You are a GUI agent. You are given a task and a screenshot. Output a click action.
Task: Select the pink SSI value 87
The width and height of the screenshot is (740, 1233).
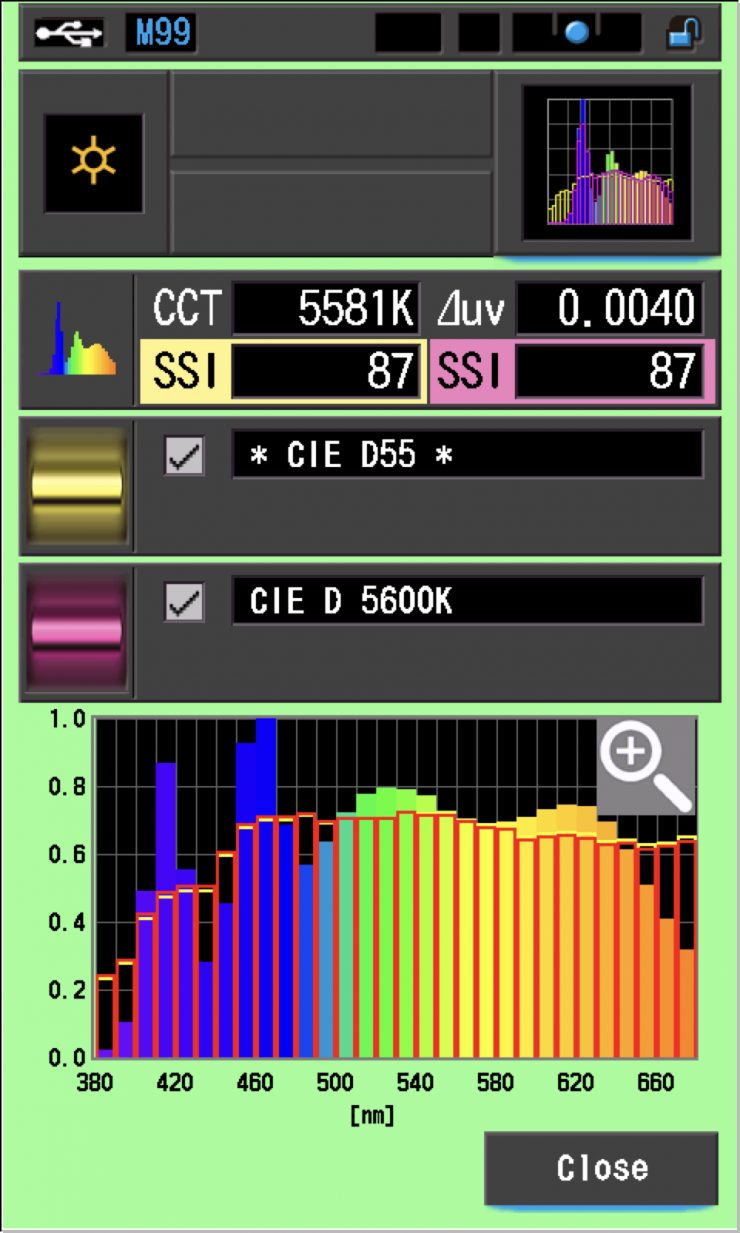pyautogui.click(x=609, y=372)
